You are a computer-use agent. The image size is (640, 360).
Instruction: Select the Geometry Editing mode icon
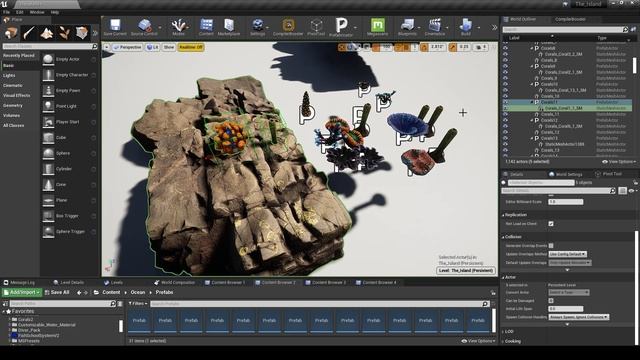(82, 33)
